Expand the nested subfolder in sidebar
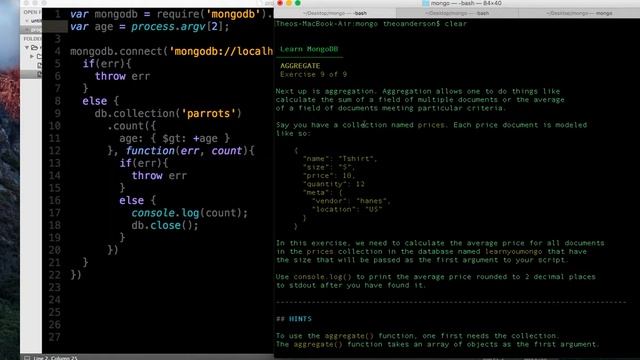Image resolution: width=640 pixels, height=360 pixels. 32,56
